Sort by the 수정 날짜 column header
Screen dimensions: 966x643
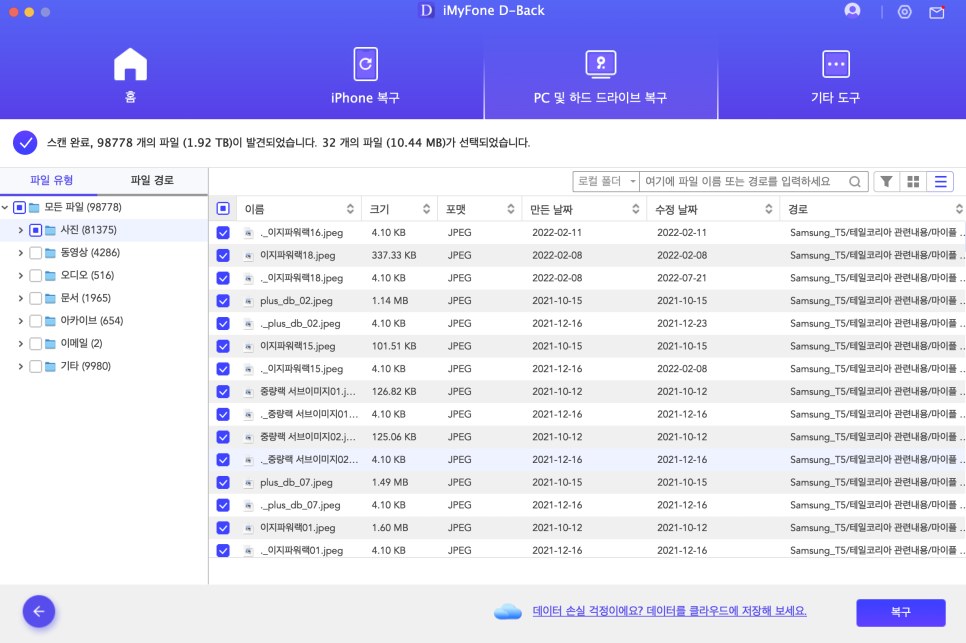click(713, 209)
